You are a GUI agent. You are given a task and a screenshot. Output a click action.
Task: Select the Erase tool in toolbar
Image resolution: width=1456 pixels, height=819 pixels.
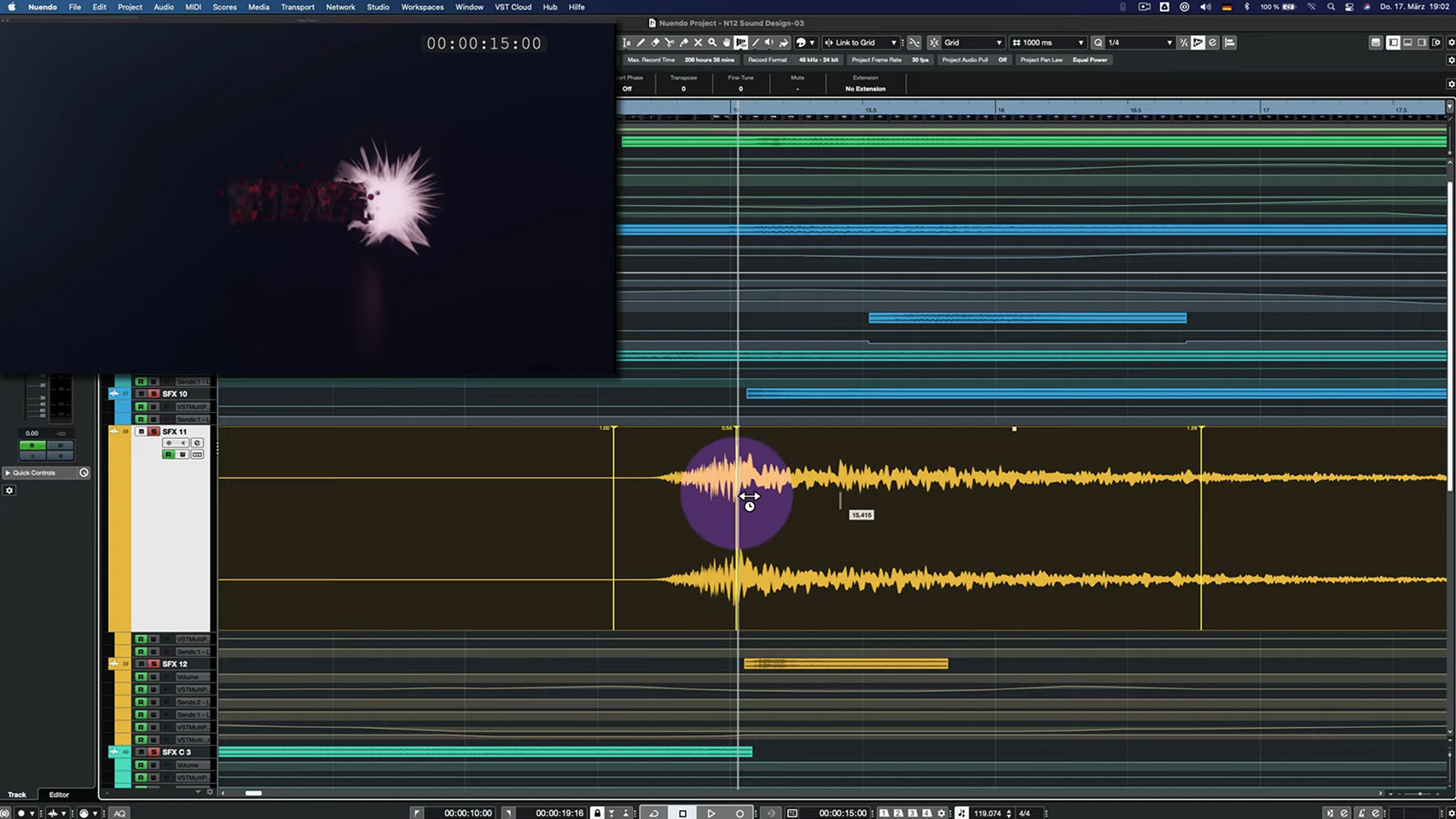[x=655, y=43]
